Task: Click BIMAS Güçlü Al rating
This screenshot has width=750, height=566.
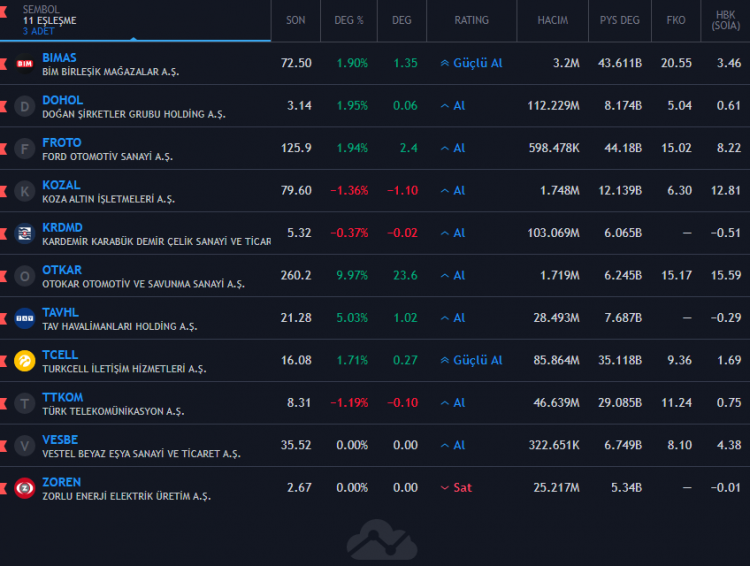Action: point(471,63)
